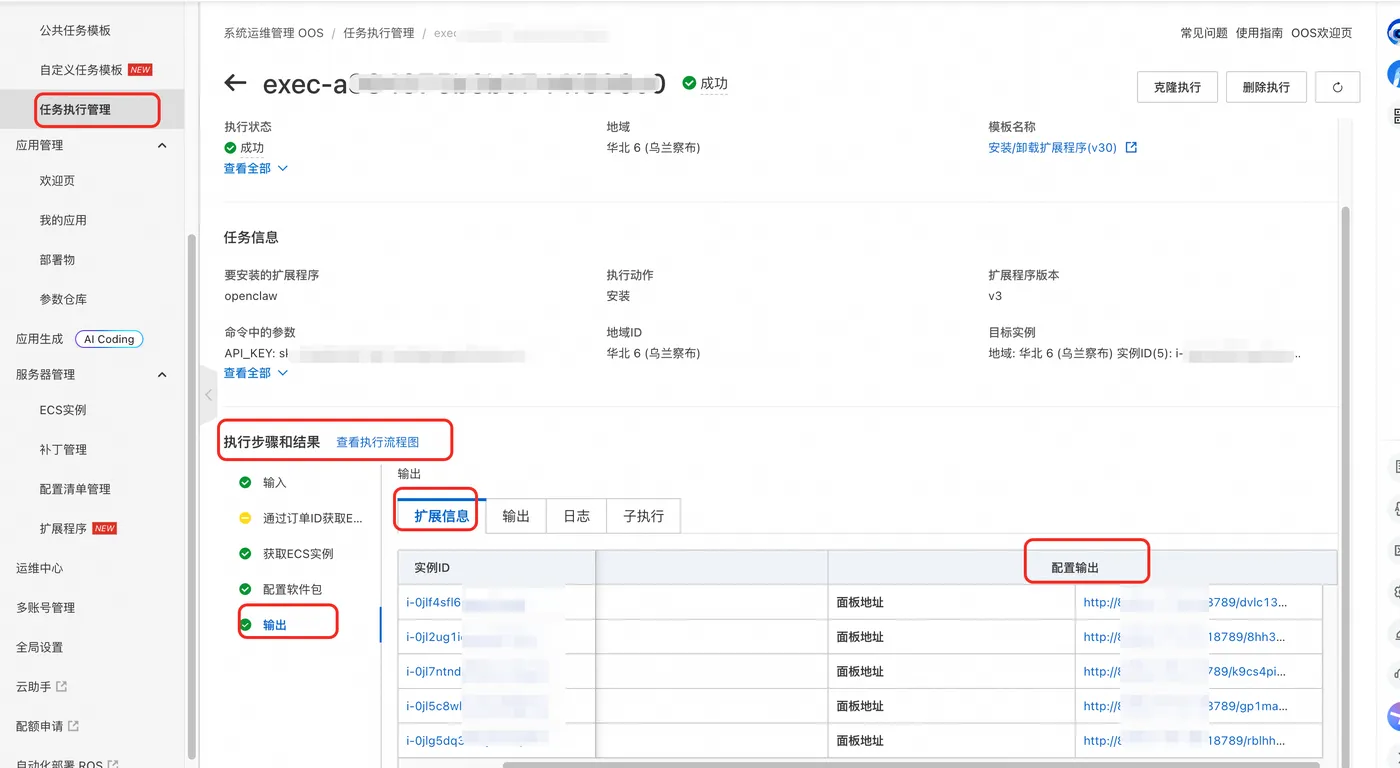The height and width of the screenshot is (768, 1400).
Task: Open instance ID link i-0jl2ug1i
Action: click(x=434, y=637)
